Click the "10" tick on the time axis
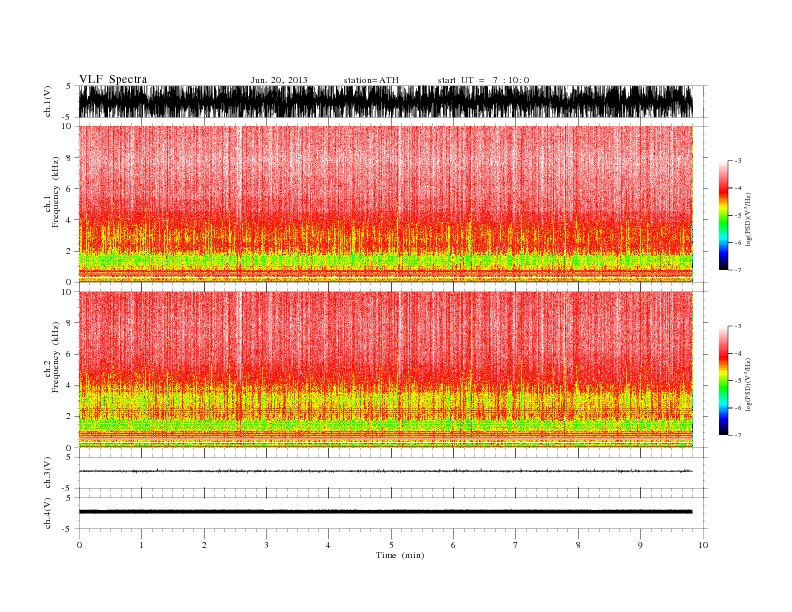Image resolution: width=792 pixels, height=612 pixels. (703, 545)
